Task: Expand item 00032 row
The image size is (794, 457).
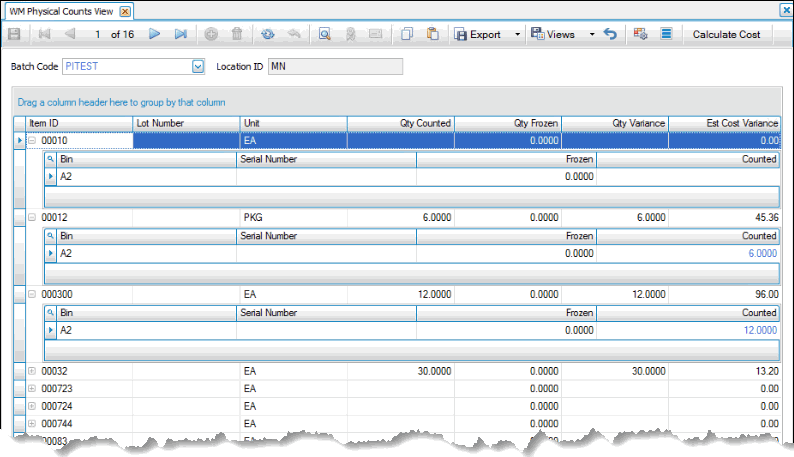Action: (x=32, y=371)
